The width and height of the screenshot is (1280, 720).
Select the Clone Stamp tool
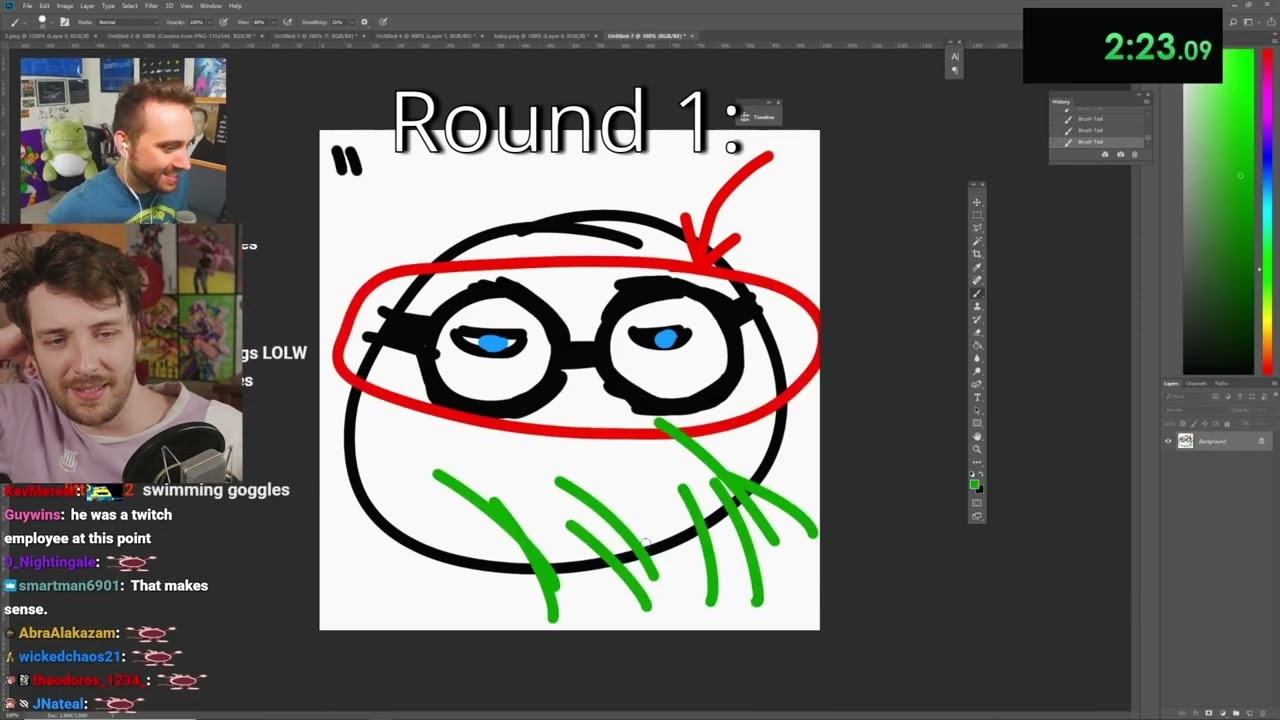[x=977, y=306]
